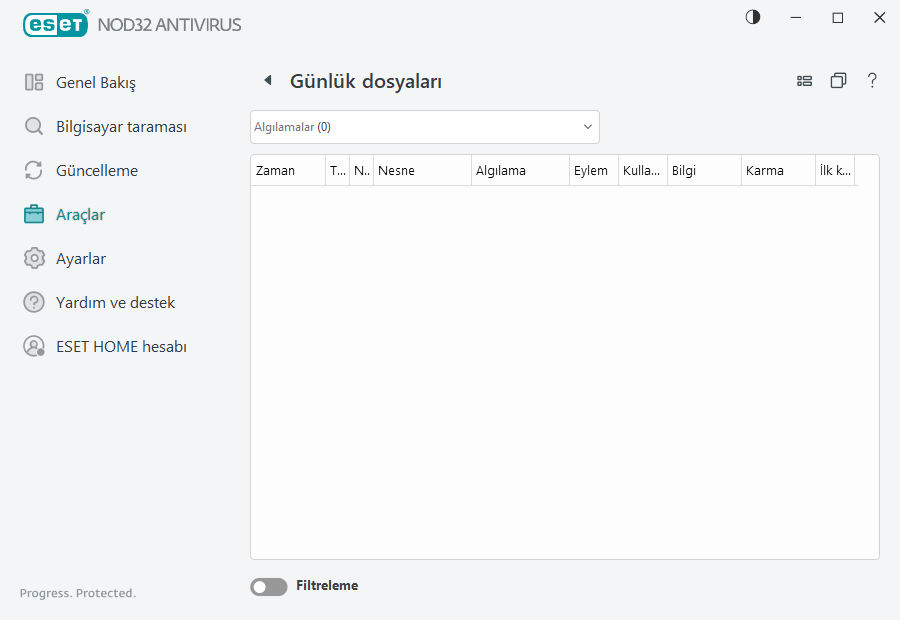
Task: Open the copy logs icon
Action: 839,81
